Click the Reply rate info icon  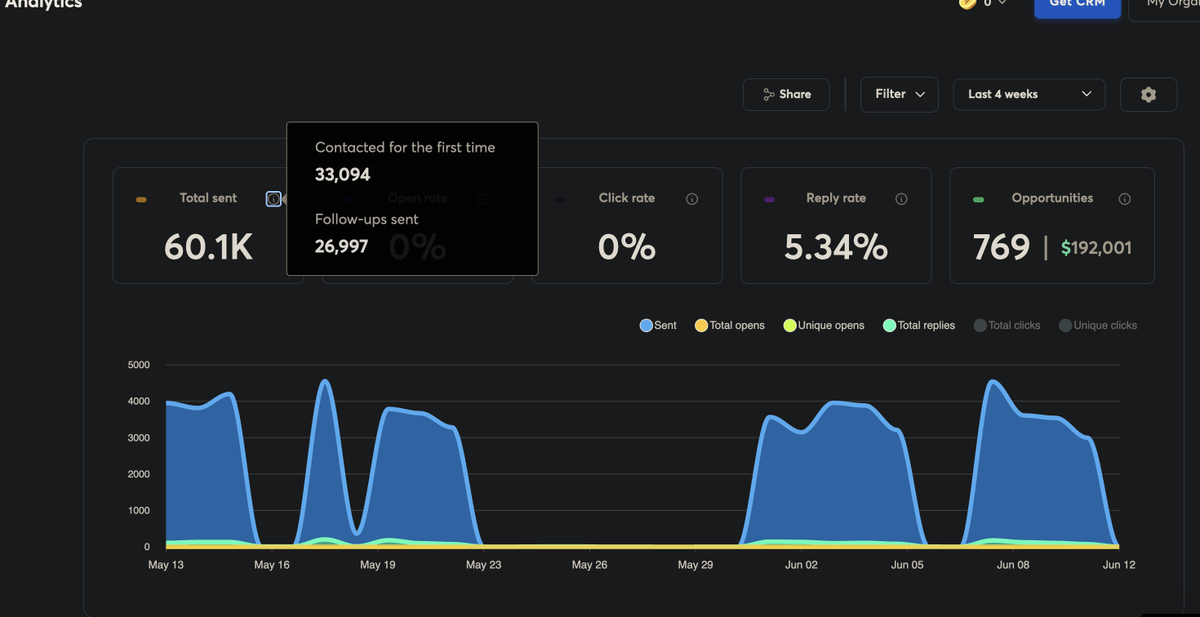coord(901,199)
